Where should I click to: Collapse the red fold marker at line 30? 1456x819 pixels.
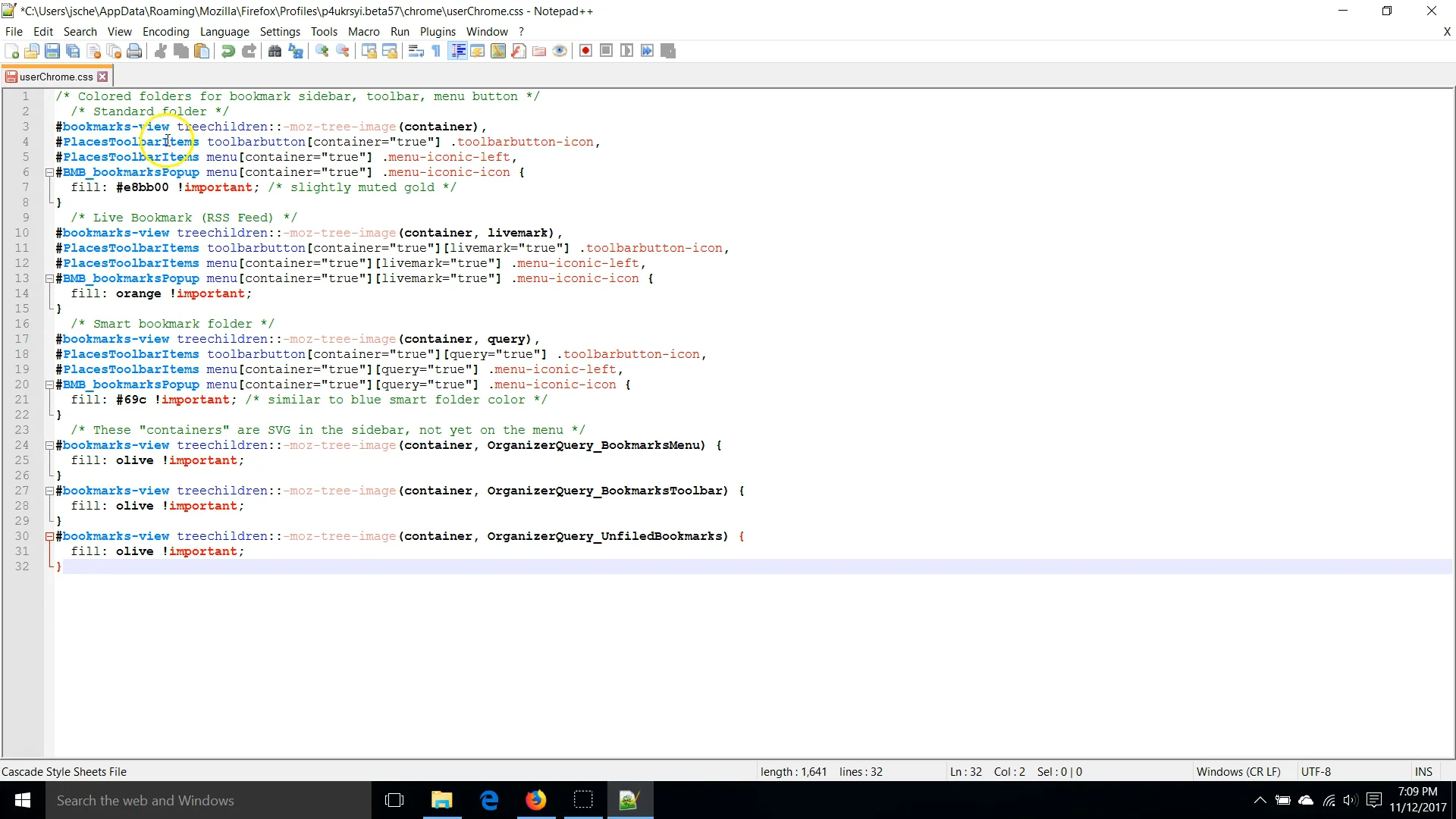pyautogui.click(x=49, y=536)
